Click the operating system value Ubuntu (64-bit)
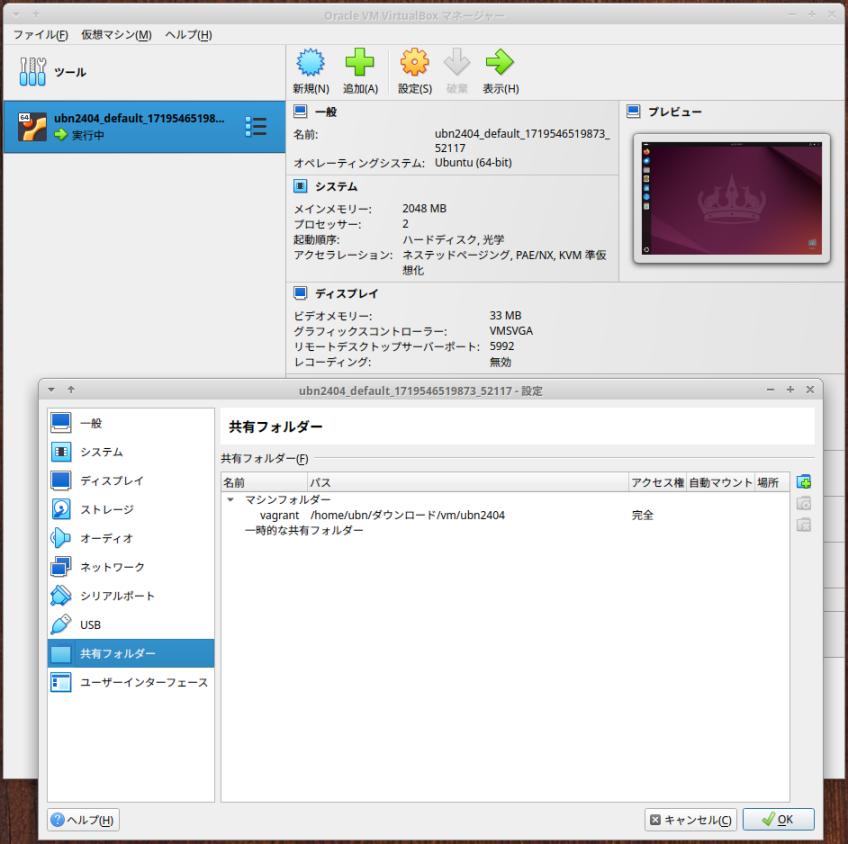This screenshot has height=844, width=848. [473, 162]
